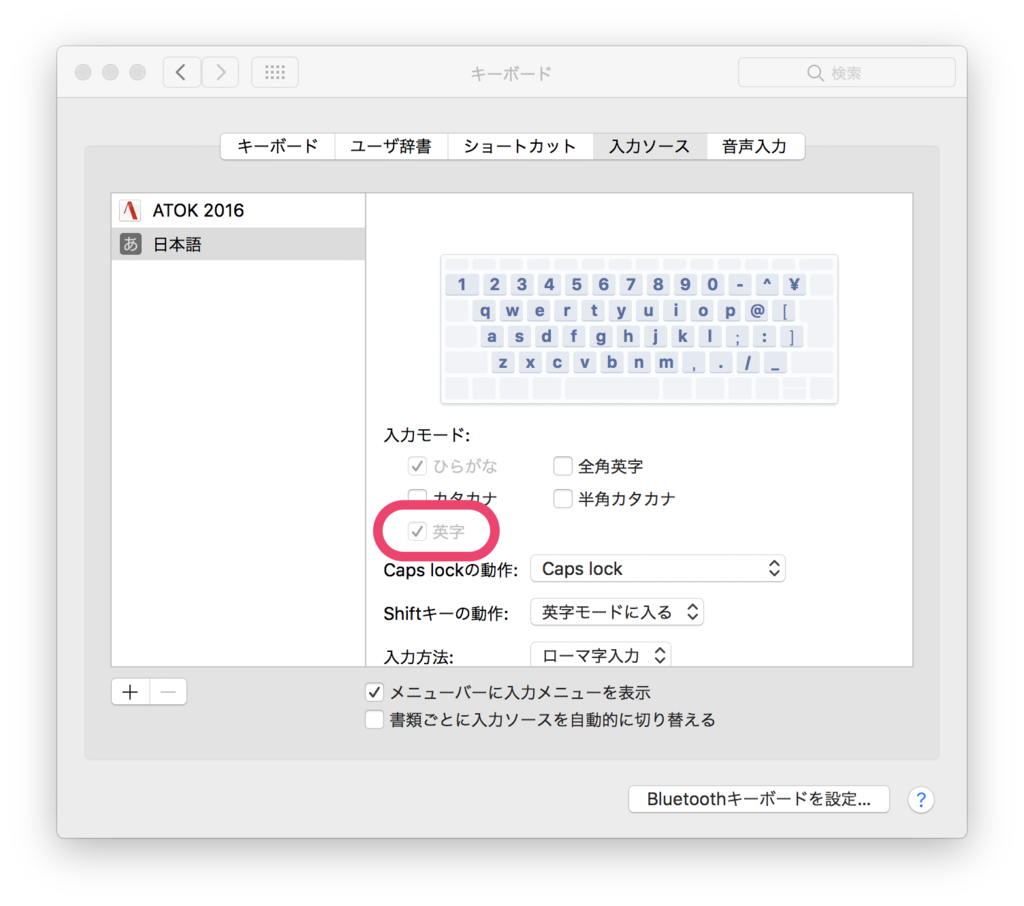This screenshot has height=906, width=1024.
Task: Click the あ icon next to 日本語
Action: click(x=130, y=243)
